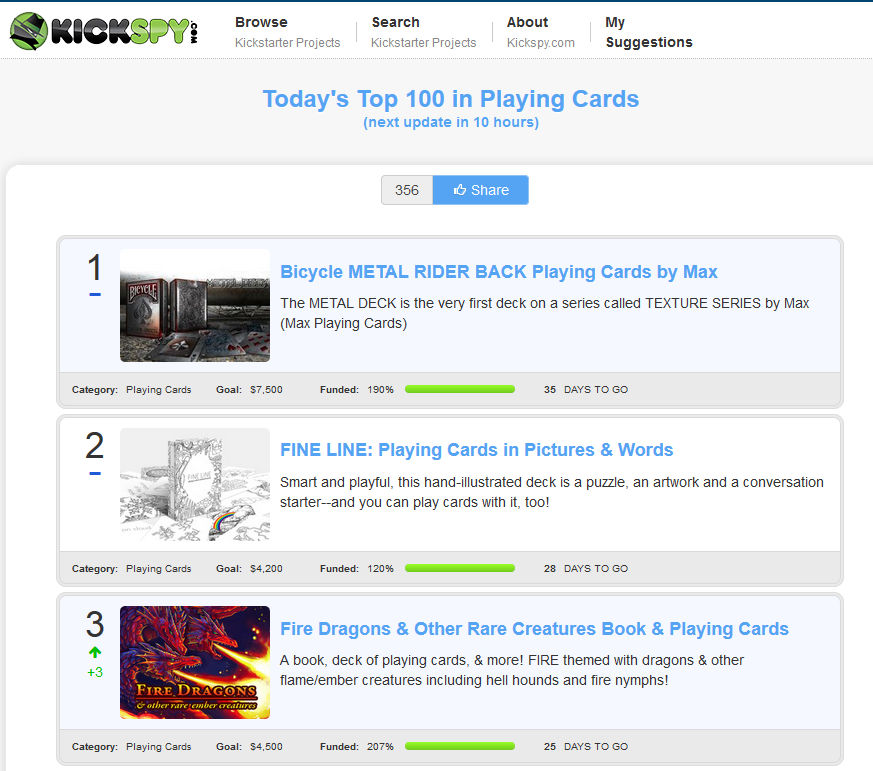Click the Kickspy logo
This screenshot has width=873, height=771.
[105, 31]
